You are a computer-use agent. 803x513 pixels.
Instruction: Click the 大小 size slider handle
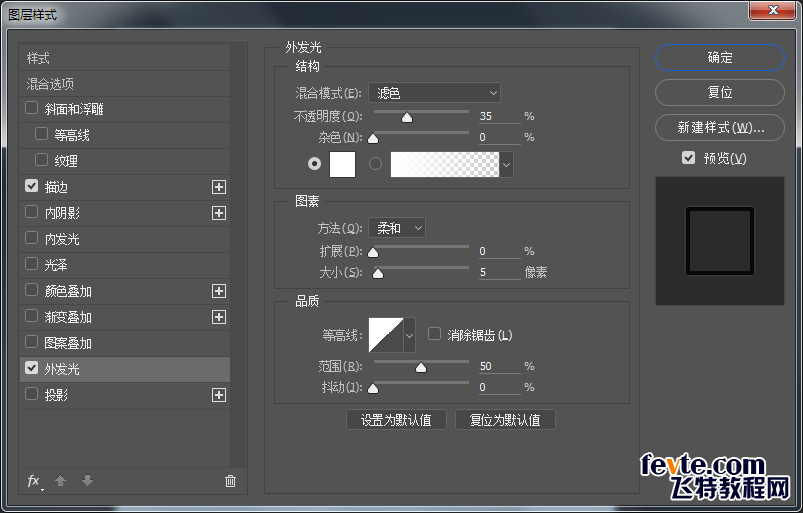(378, 273)
